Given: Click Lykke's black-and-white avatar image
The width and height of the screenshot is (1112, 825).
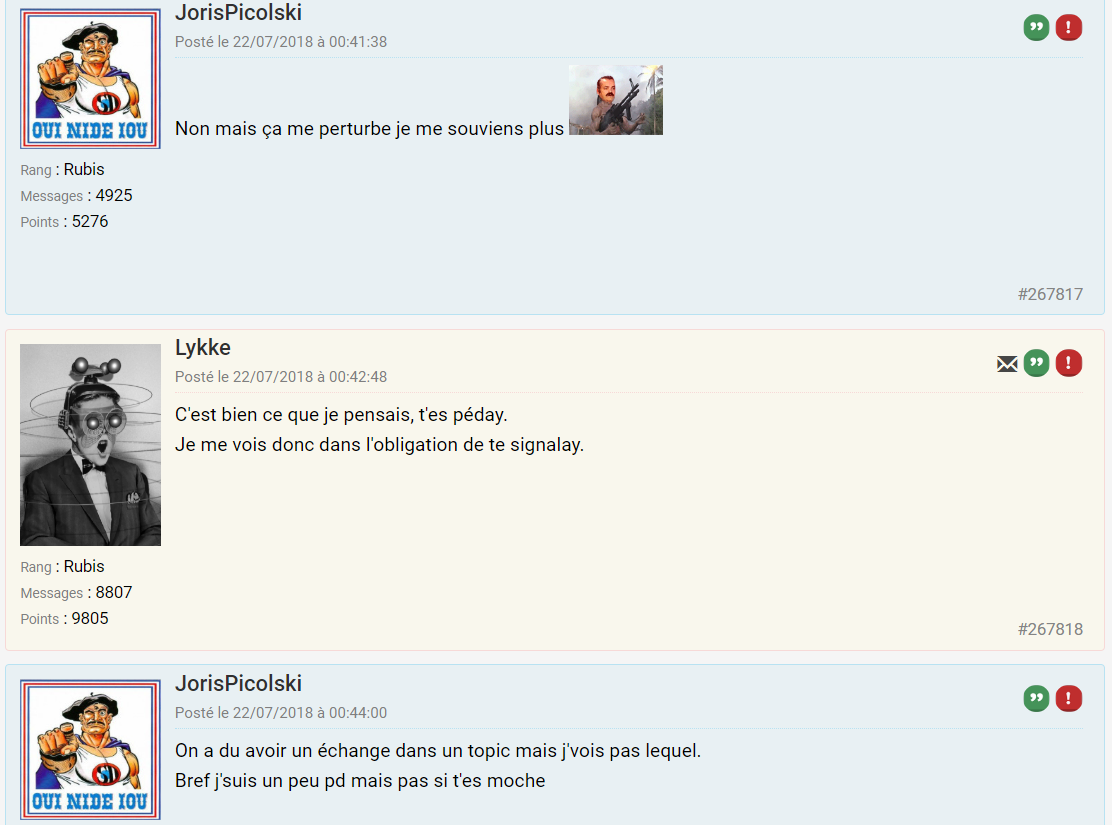Looking at the screenshot, I should pyautogui.click(x=90, y=445).
